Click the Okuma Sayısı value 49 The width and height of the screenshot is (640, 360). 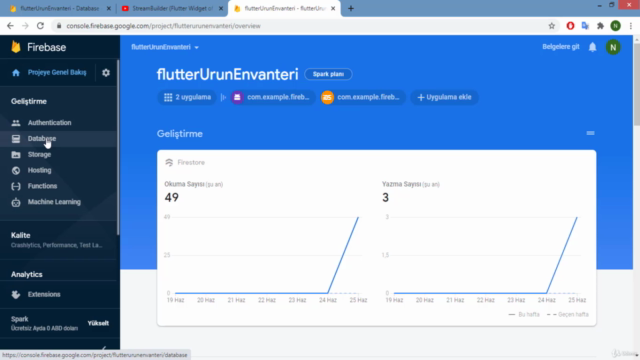pos(171,198)
